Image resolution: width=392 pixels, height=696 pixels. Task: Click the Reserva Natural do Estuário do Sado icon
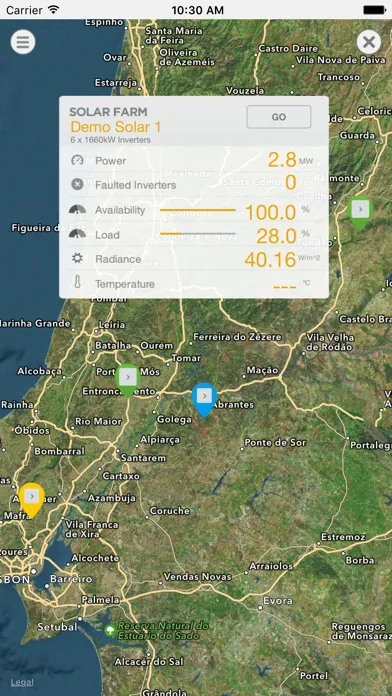pos(110,629)
